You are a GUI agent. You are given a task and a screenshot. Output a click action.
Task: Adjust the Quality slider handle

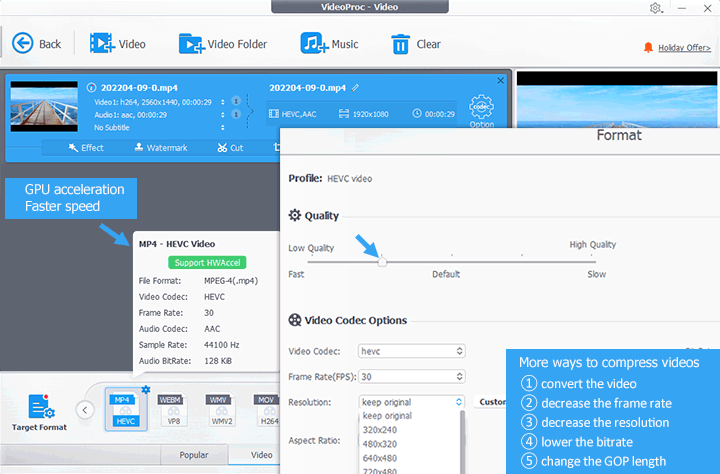pyautogui.click(x=382, y=262)
